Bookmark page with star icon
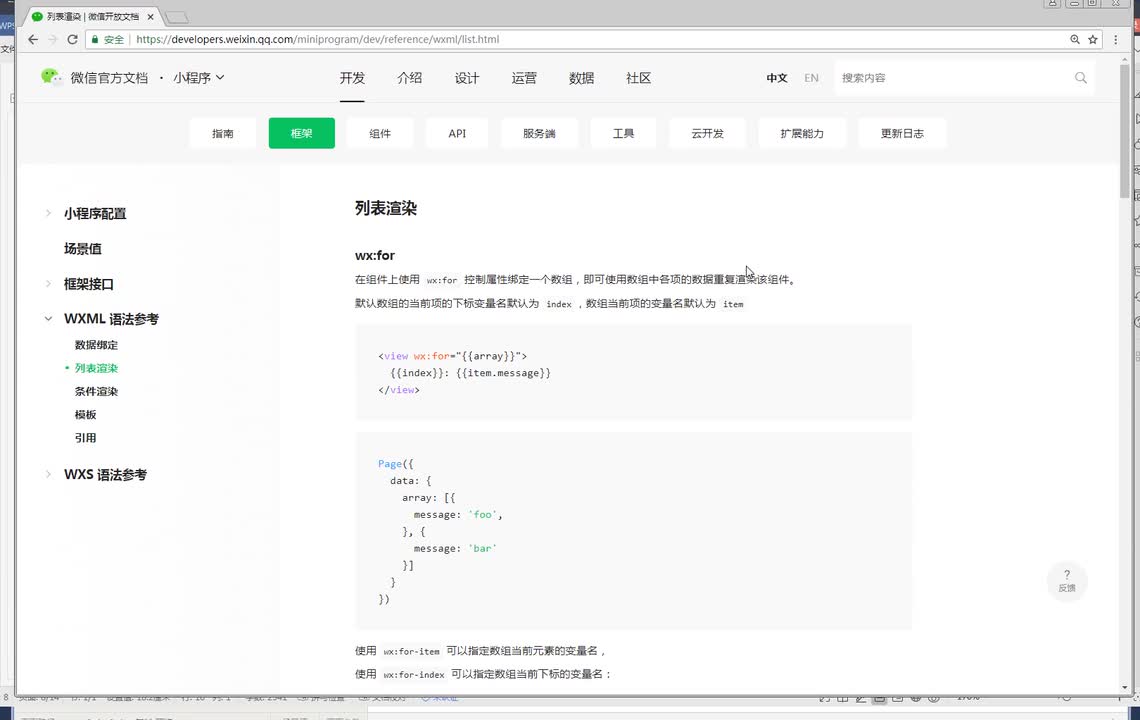This screenshot has width=1140, height=720. (1093, 39)
